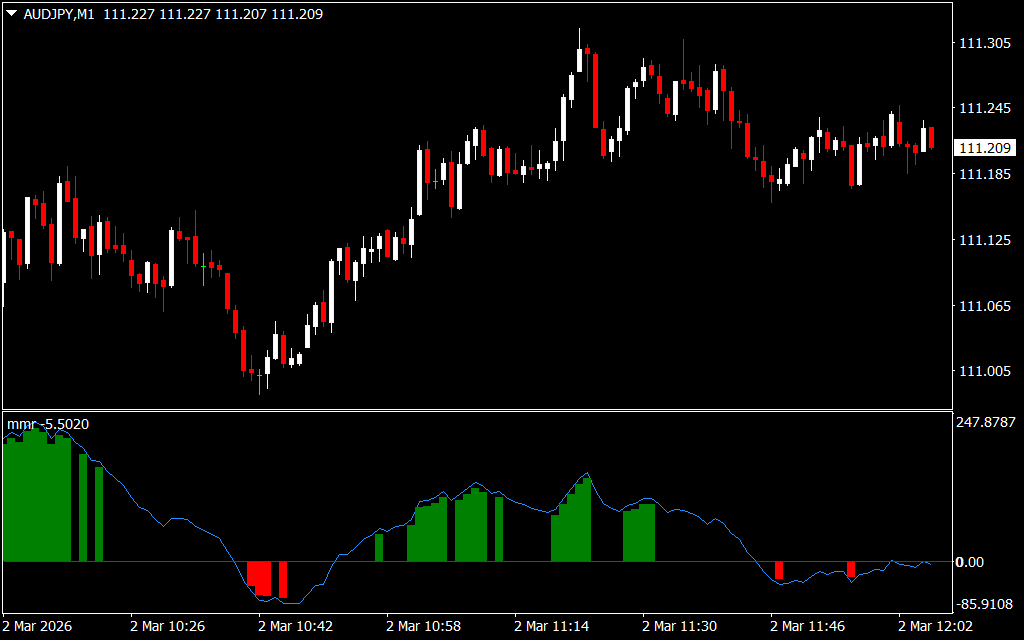Screen dimensions: 1024x640
Task: Click the isolated thin green bar before 10:58
Action: [x=379, y=548]
